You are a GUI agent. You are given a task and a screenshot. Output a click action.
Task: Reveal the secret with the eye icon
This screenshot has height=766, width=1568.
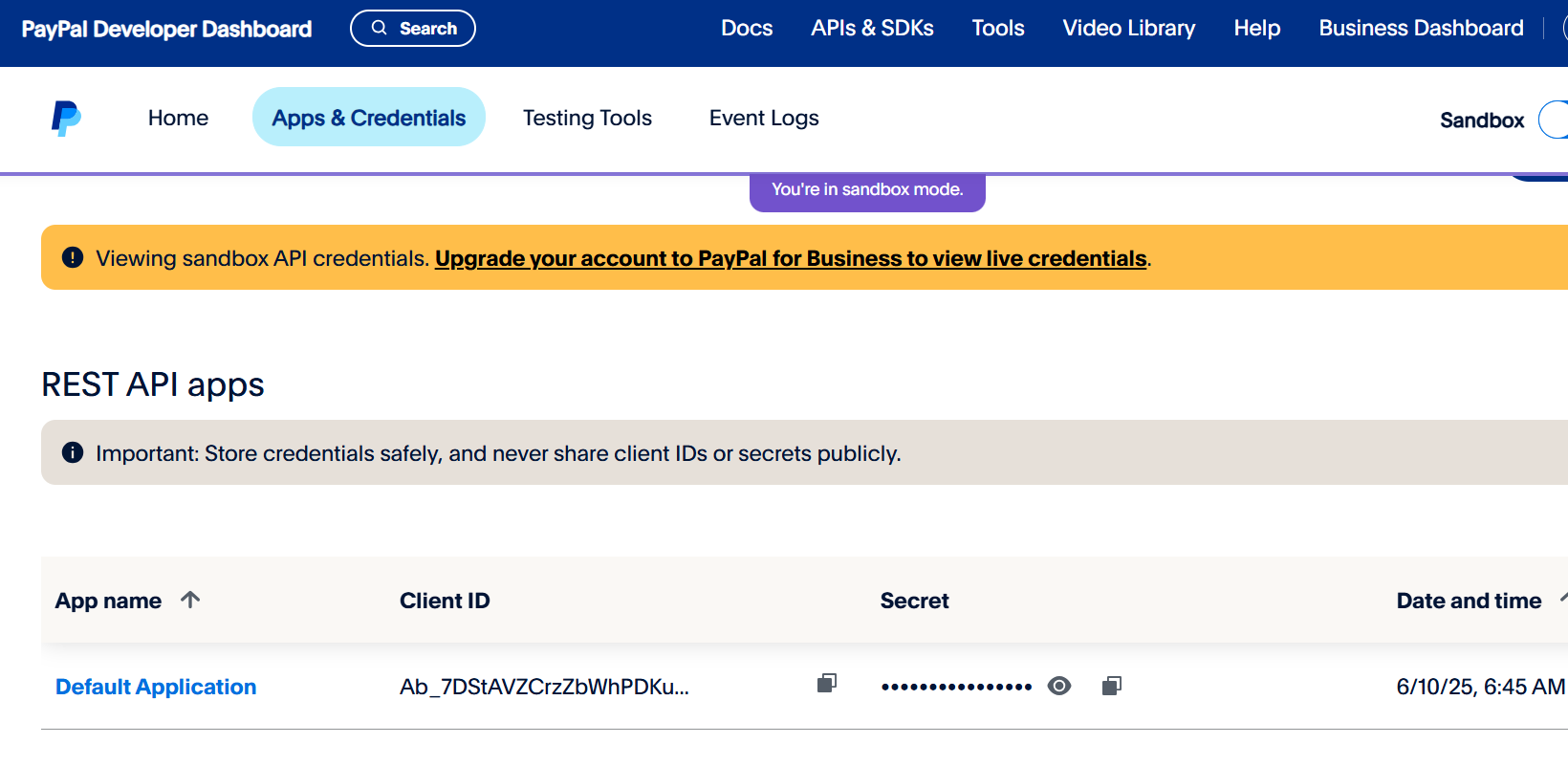[1059, 686]
